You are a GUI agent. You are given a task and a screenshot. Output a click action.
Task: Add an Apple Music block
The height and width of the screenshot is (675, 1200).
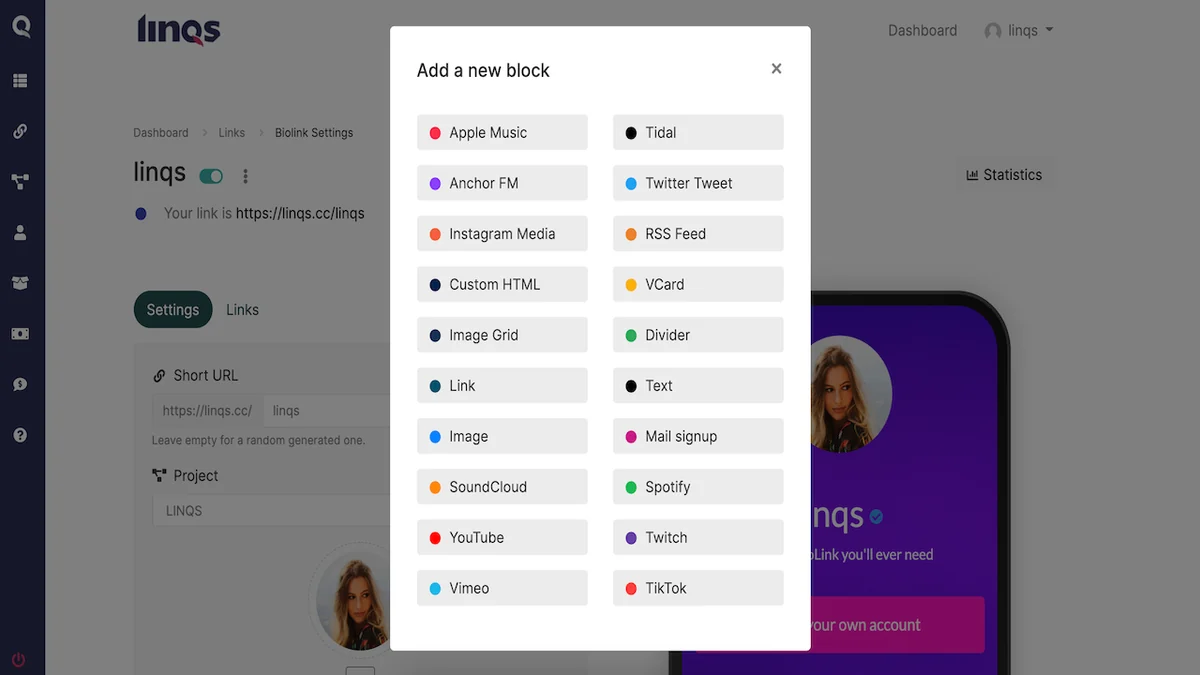(x=502, y=133)
